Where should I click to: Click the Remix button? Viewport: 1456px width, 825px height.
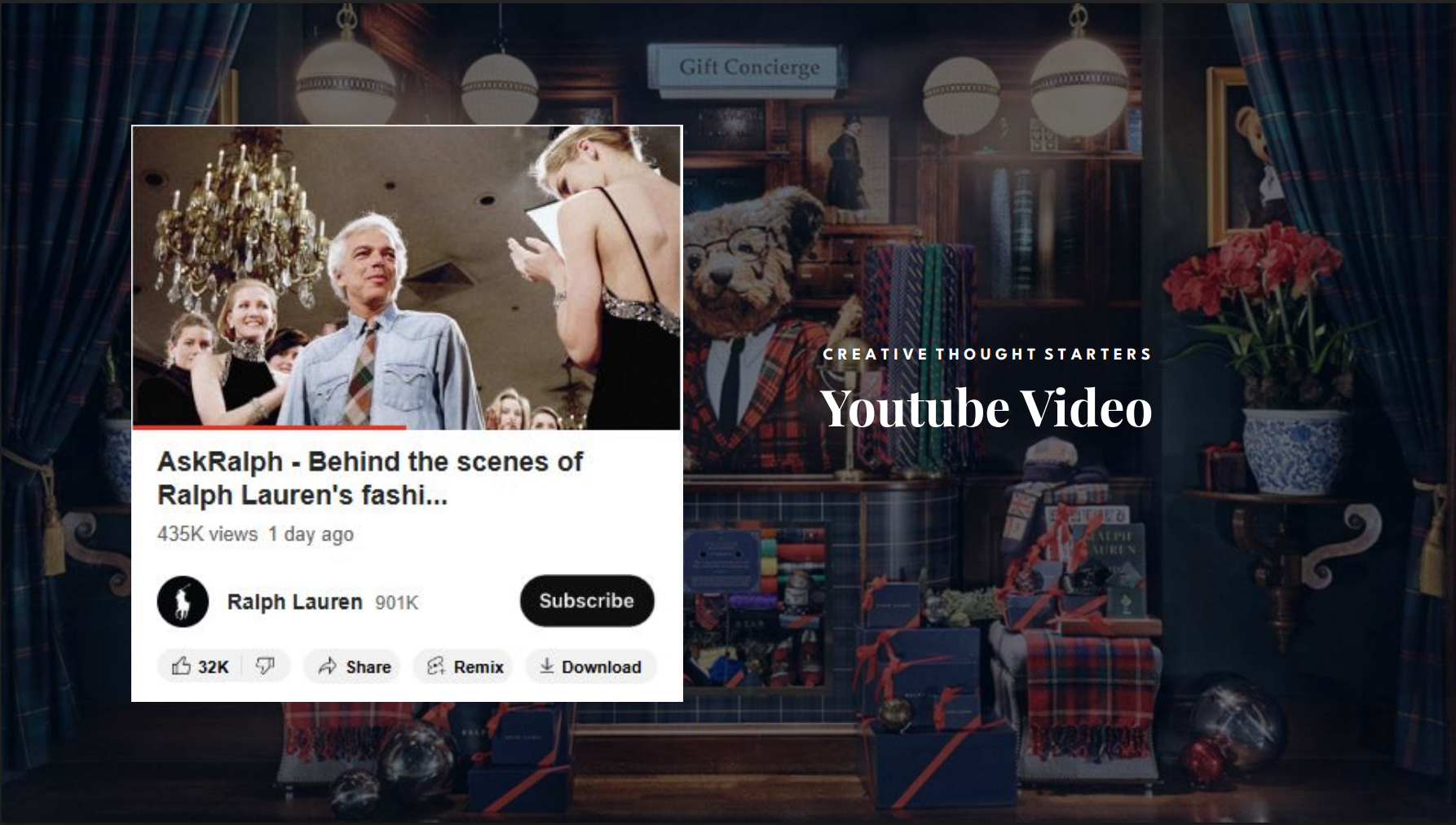click(463, 666)
